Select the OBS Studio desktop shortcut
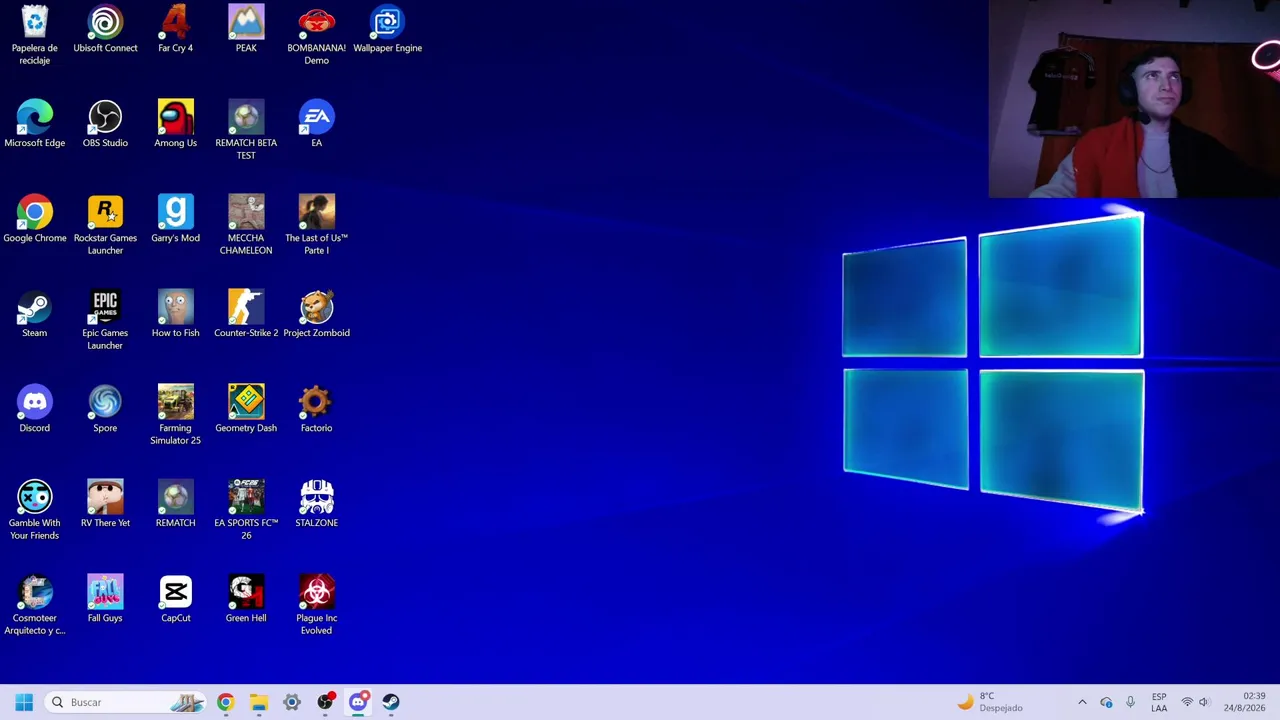 pyautogui.click(x=105, y=125)
